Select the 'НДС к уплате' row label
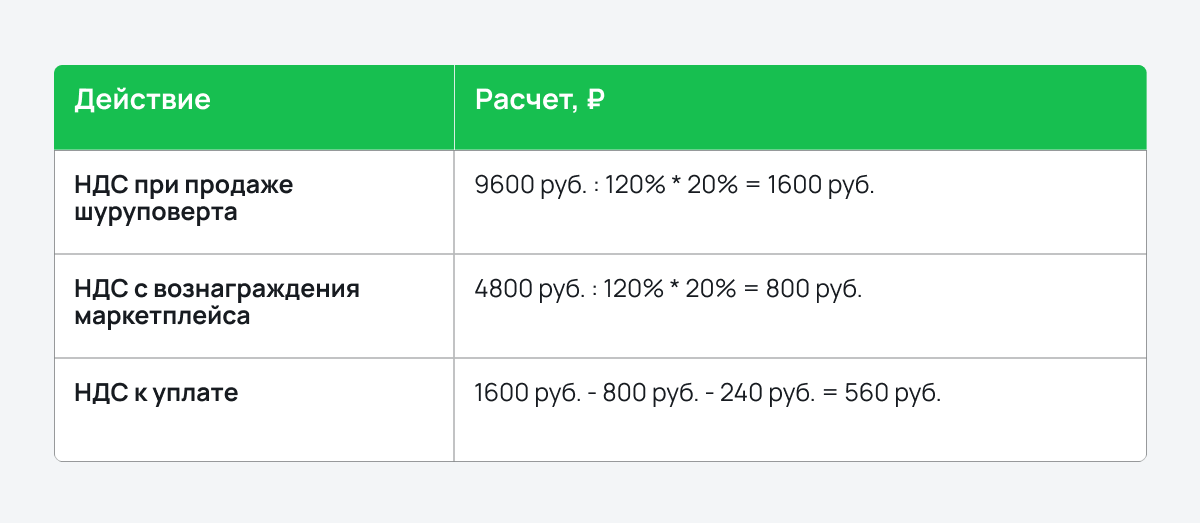This screenshot has width=1200, height=523. [x=157, y=393]
